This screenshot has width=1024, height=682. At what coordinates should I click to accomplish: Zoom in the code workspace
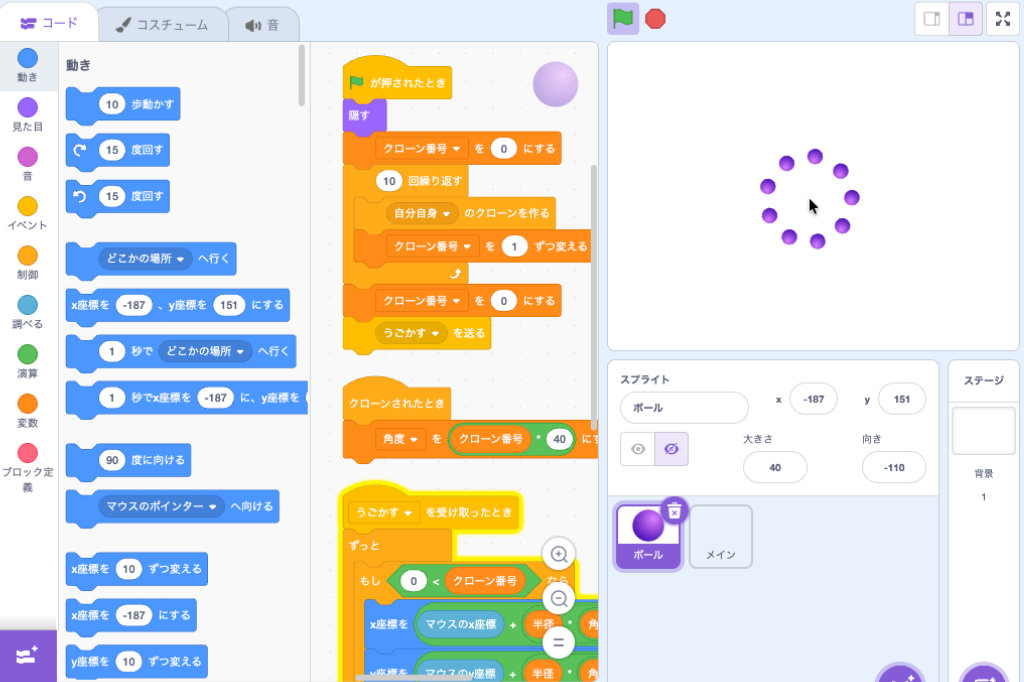[559, 553]
